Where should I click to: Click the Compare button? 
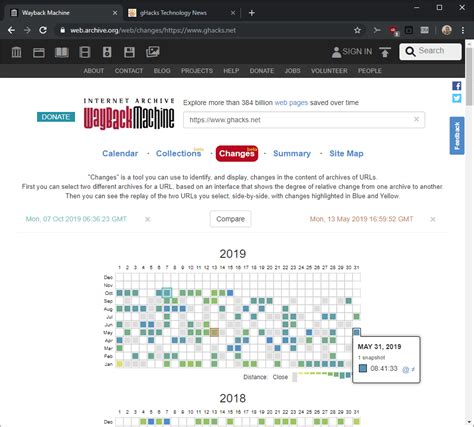[230, 219]
